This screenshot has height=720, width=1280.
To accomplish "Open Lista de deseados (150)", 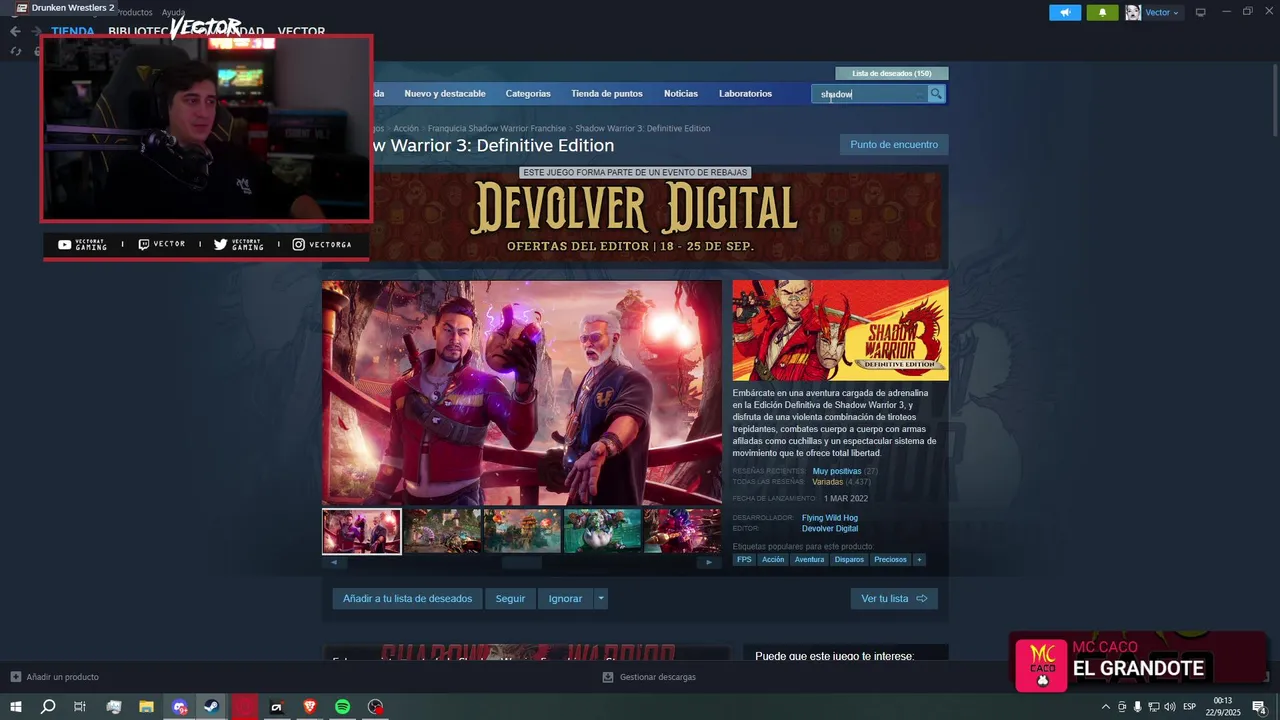I will 891,73.
